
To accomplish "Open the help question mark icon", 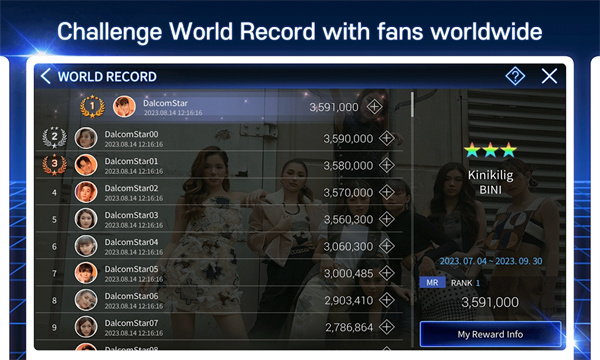I will point(515,76).
